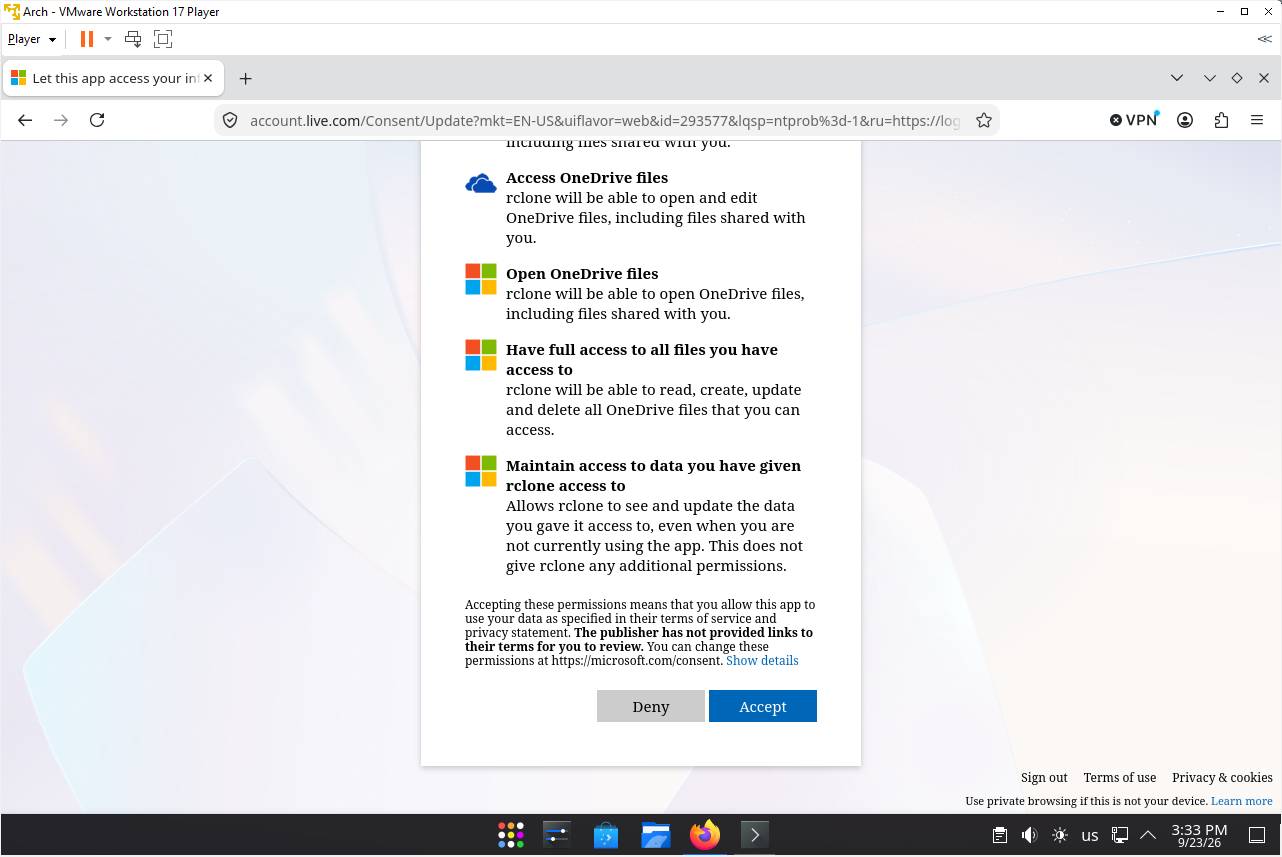Open the clock showing 3:33 PM
This screenshot has height=857, width=1282.
[1199, 836]
